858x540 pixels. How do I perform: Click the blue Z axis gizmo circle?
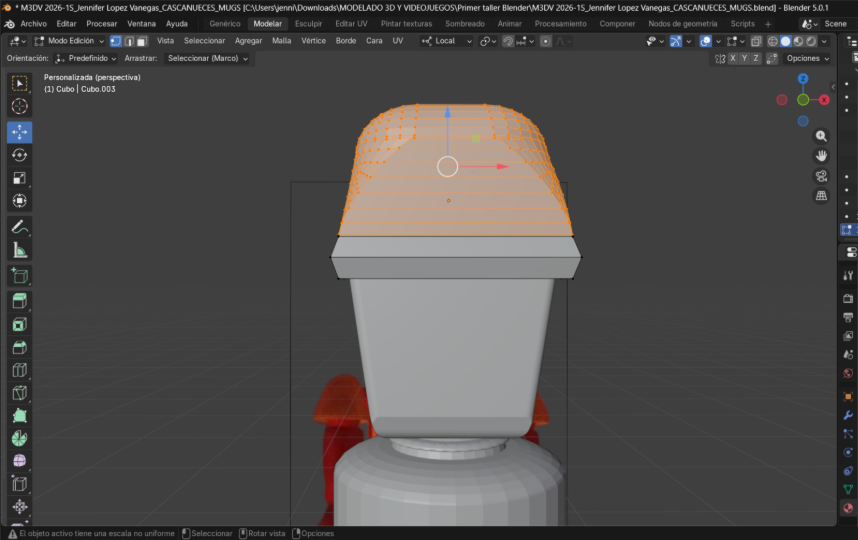pyautogui.click(x=803, y=78)
